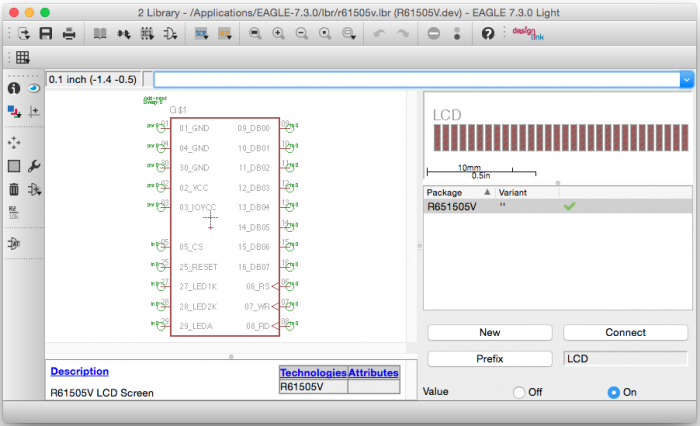Click the Connect button
This screenshot has width=700, height=426.
[x=625, y=332]
